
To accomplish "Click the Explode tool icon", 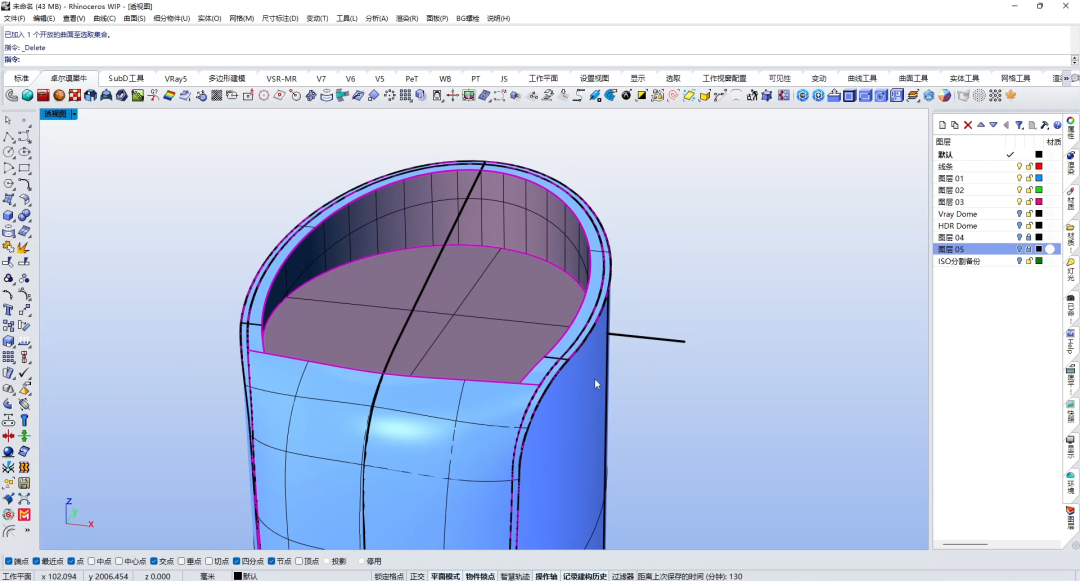I will pyautogui.click(x=24, y=247).
